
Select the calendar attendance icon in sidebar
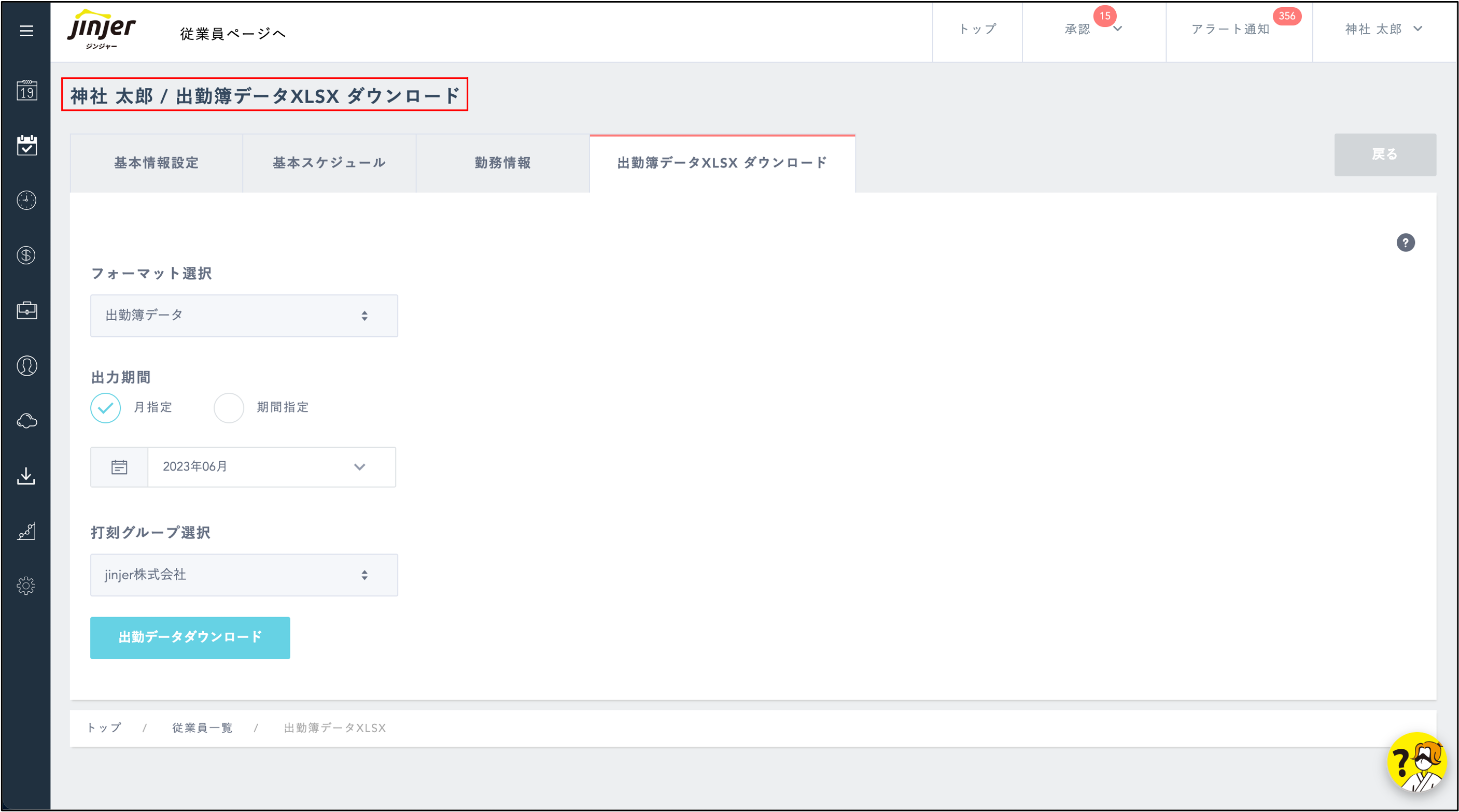point(26,91)
